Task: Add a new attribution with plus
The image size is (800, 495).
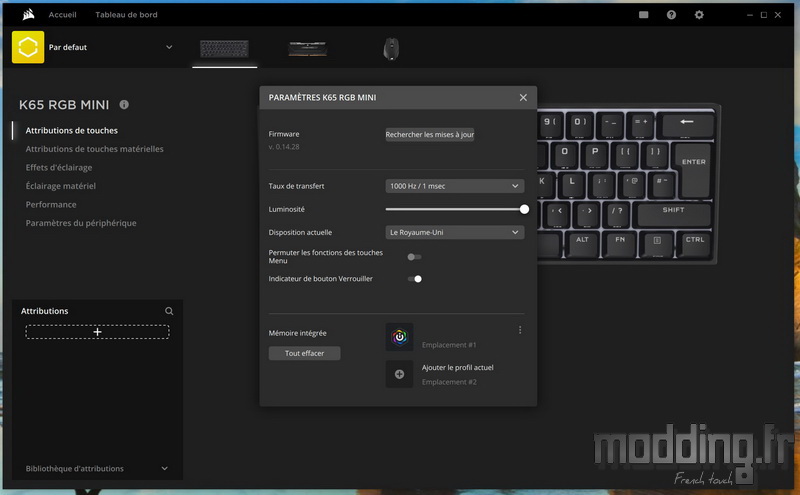Action: 97,332
